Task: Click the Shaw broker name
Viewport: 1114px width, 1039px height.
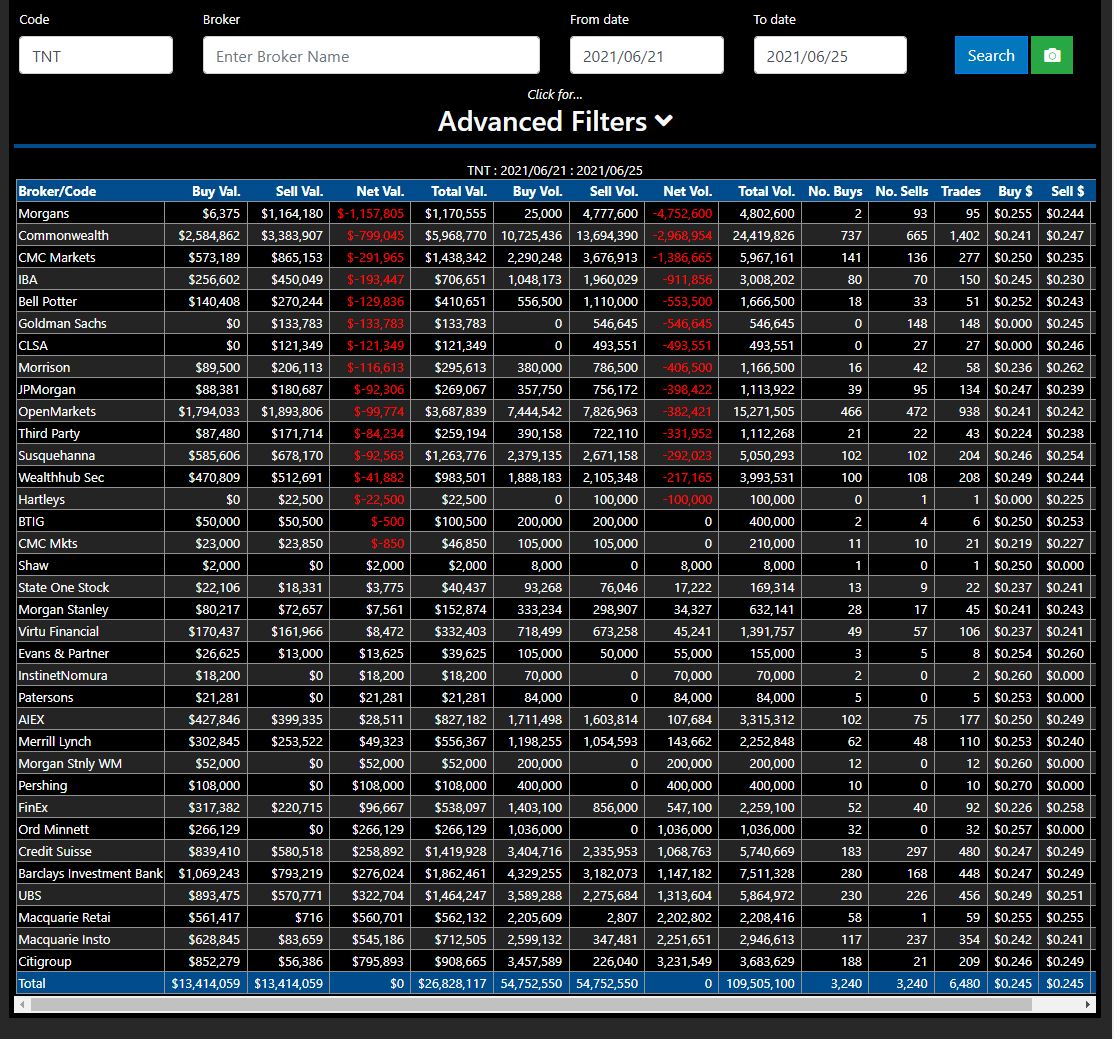Action: click(33, 566)
